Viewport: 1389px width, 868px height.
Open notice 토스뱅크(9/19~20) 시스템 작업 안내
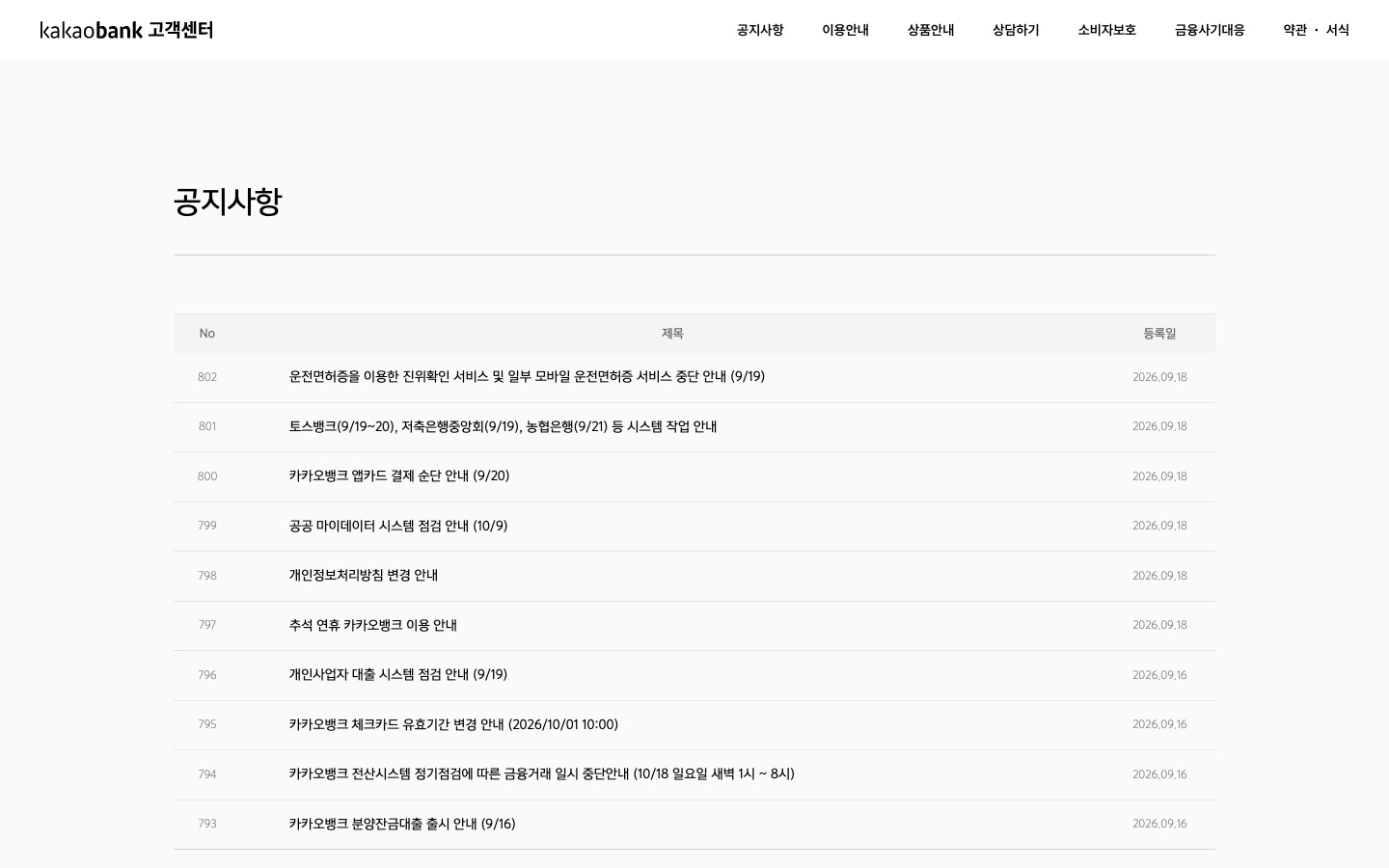coord(503,426)
